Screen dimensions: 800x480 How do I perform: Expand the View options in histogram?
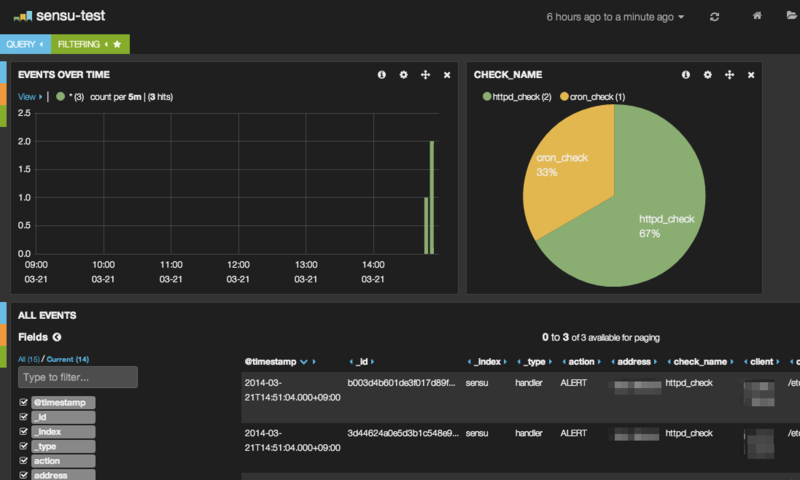[x=30, y=96]
